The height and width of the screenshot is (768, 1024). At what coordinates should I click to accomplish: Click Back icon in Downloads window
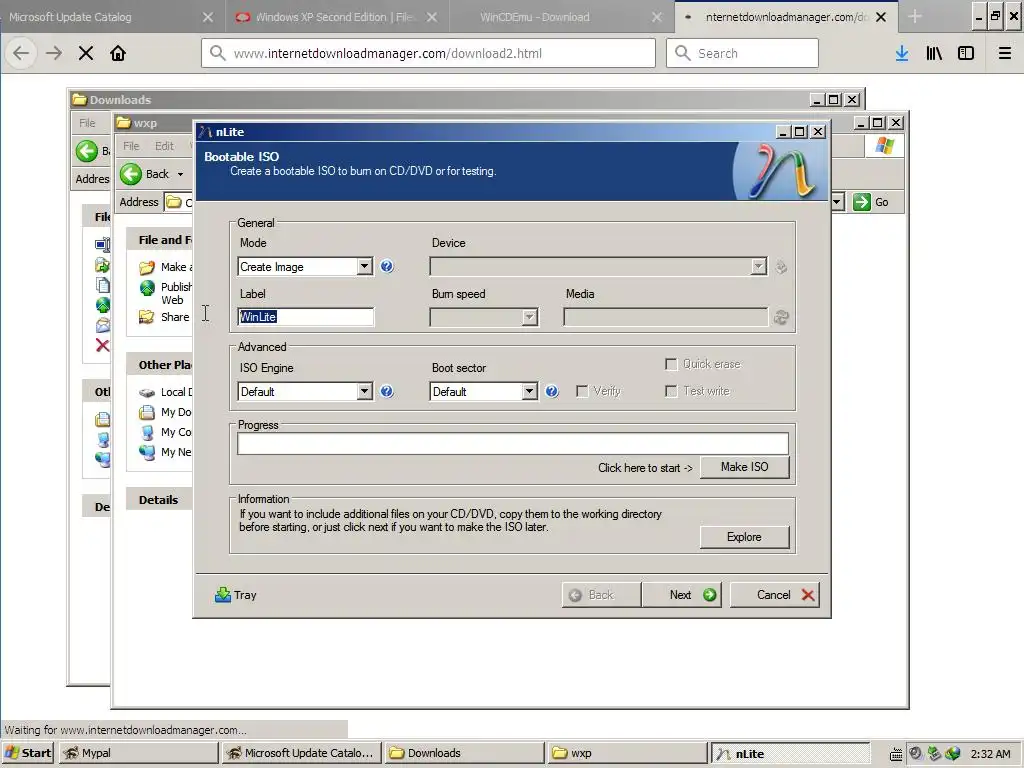tap(86, 151)
